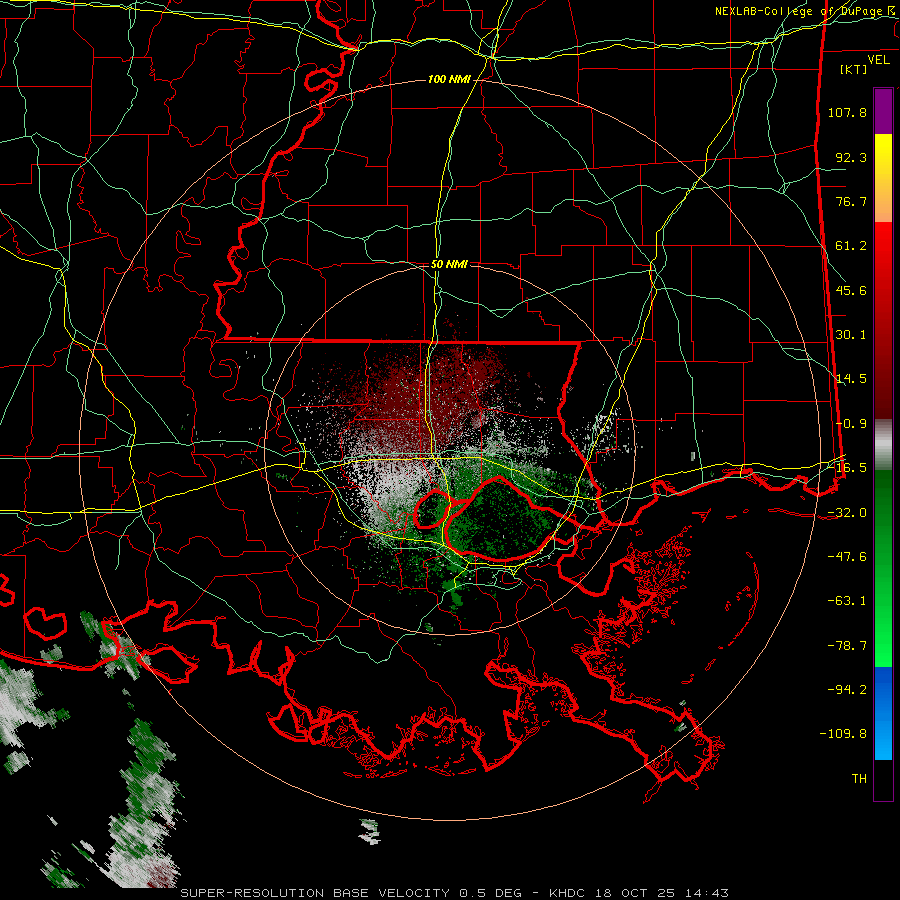Pick the blue segment of the color bar
The width and height of the screenshot is (900, 900).
click(x=883, y=713)
